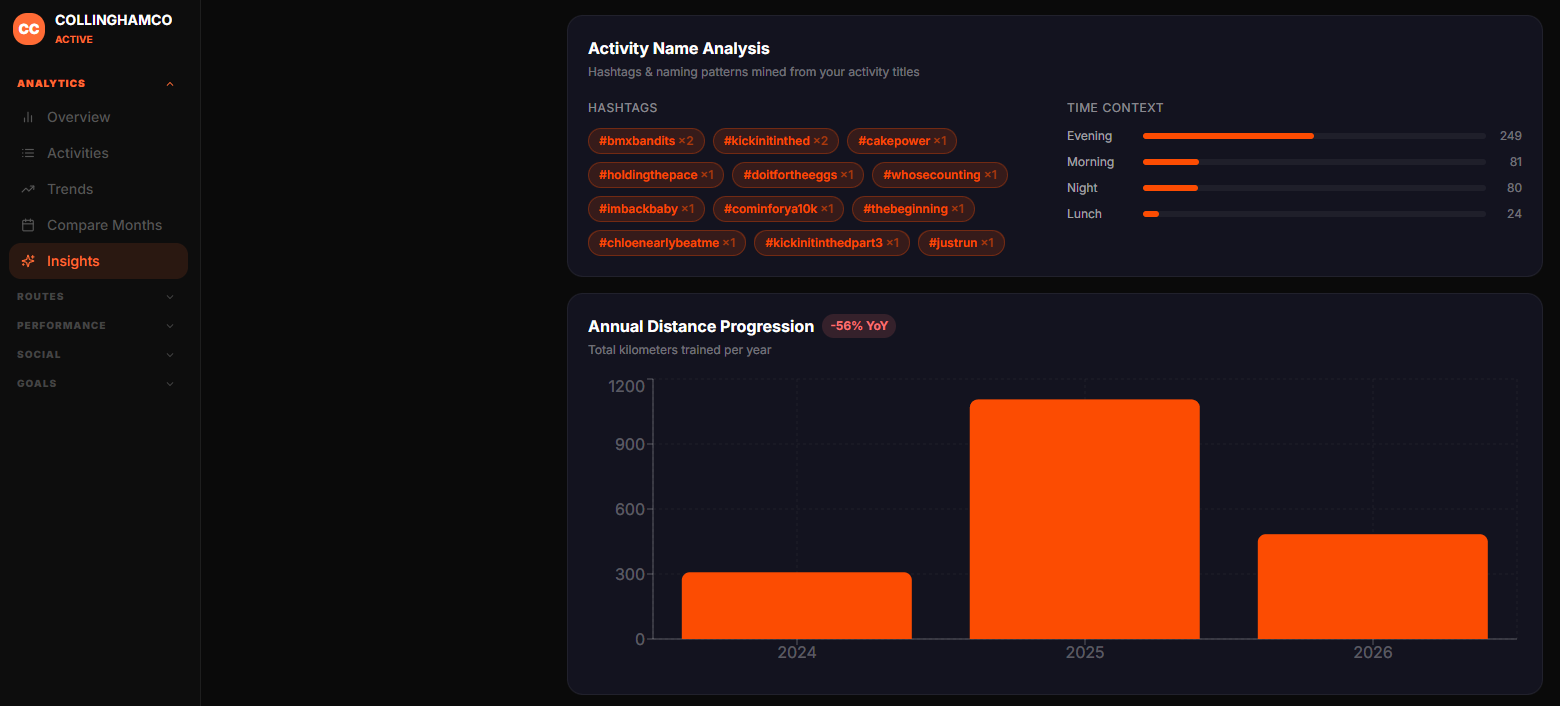Open the Trends page

tap(98, 189)
